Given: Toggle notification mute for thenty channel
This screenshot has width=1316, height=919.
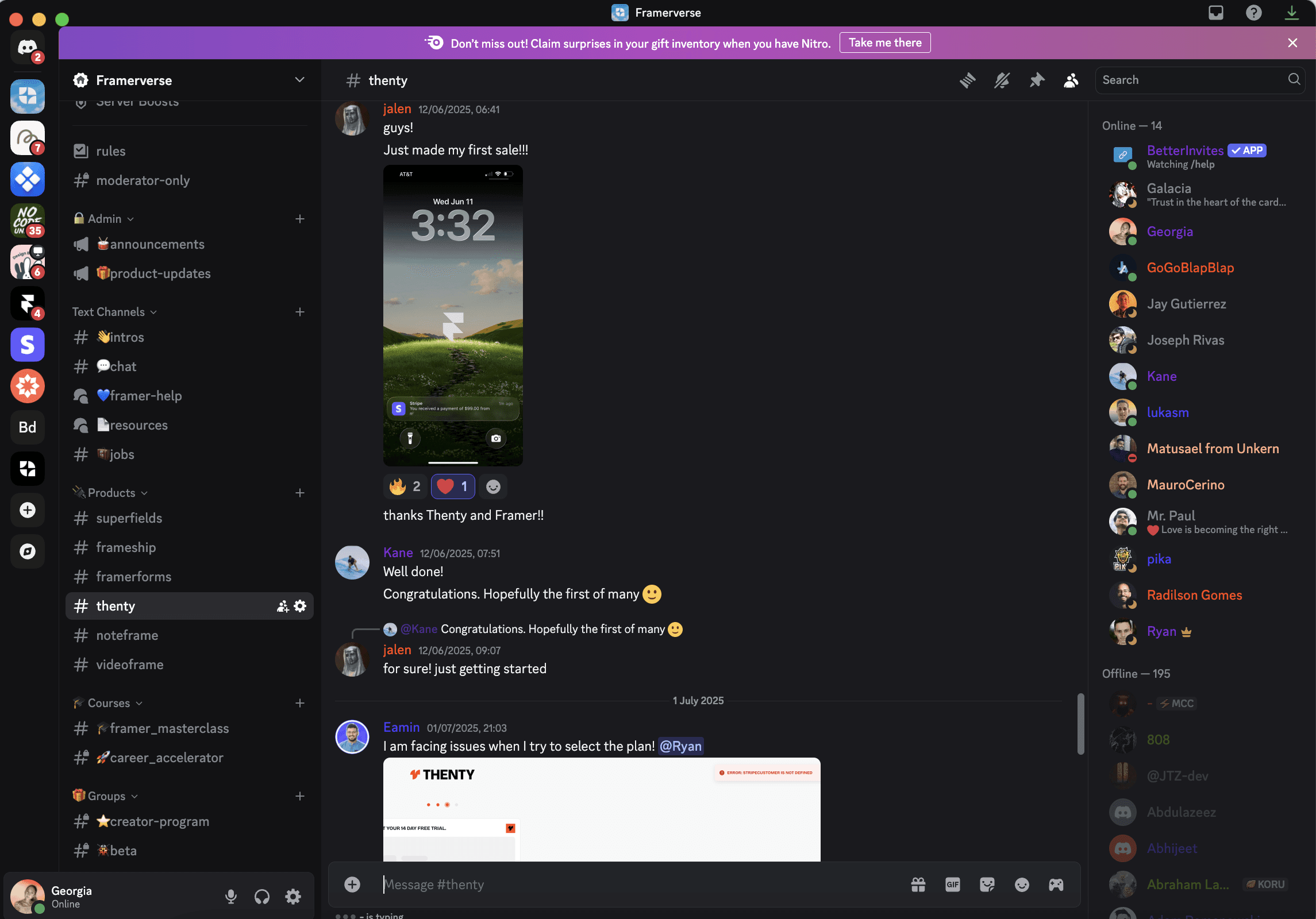Looking at the screenshot, I should click(1002, 80).
